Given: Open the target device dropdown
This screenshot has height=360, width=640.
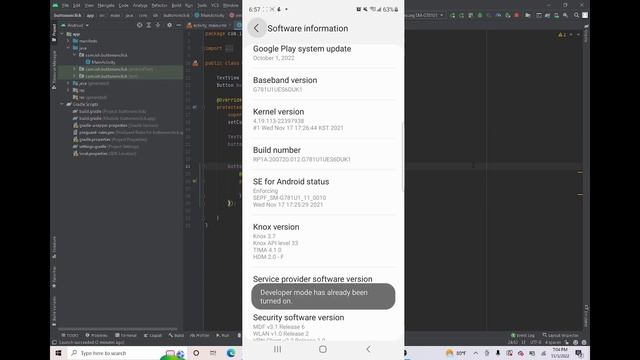Looking at the screenshot, I should pos(424,15).
